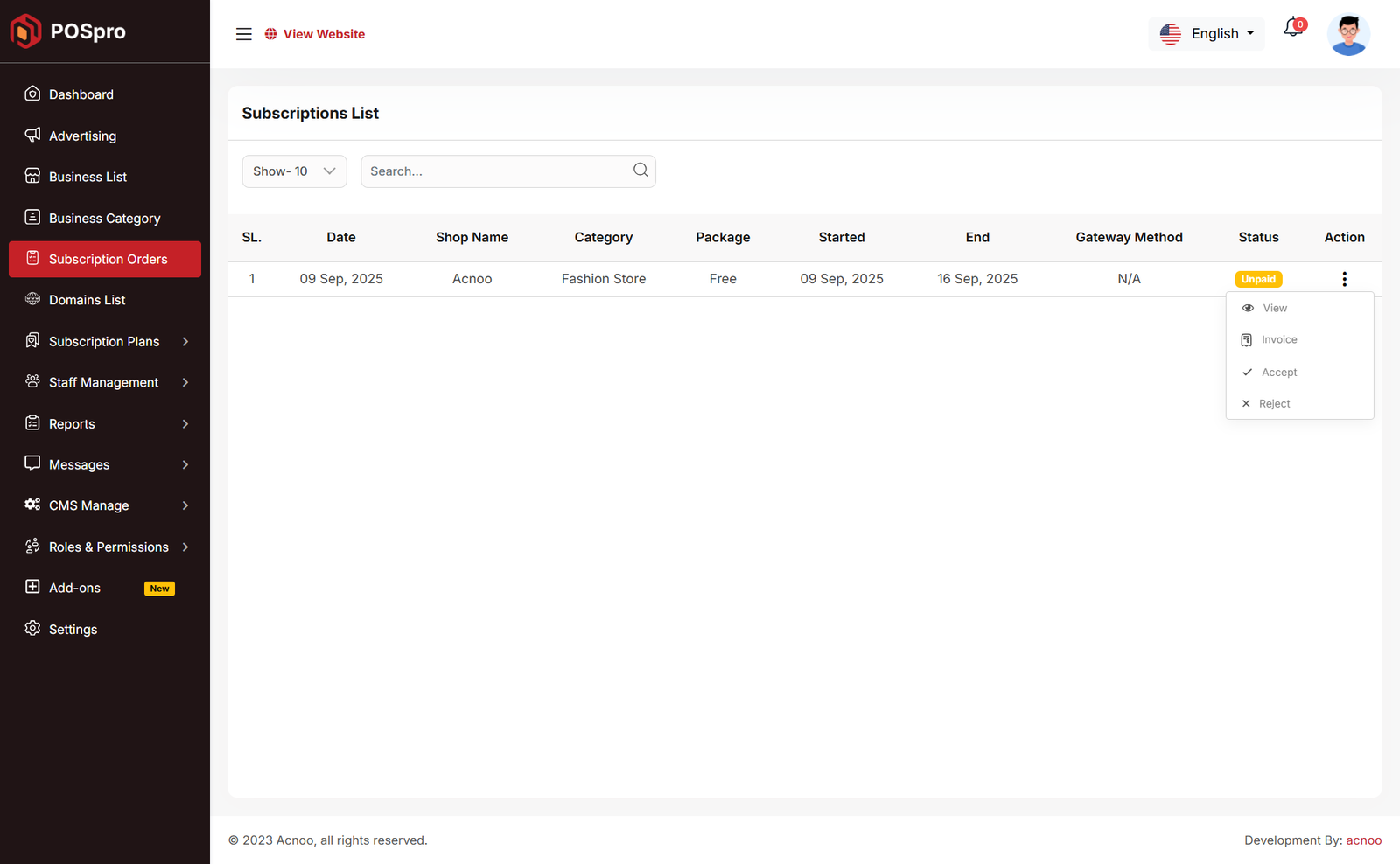This screenshot has width=1400, height=864.
Task: Expand Subscription Plans submenu
Action: pyautogui.click(x=104, y=341)
